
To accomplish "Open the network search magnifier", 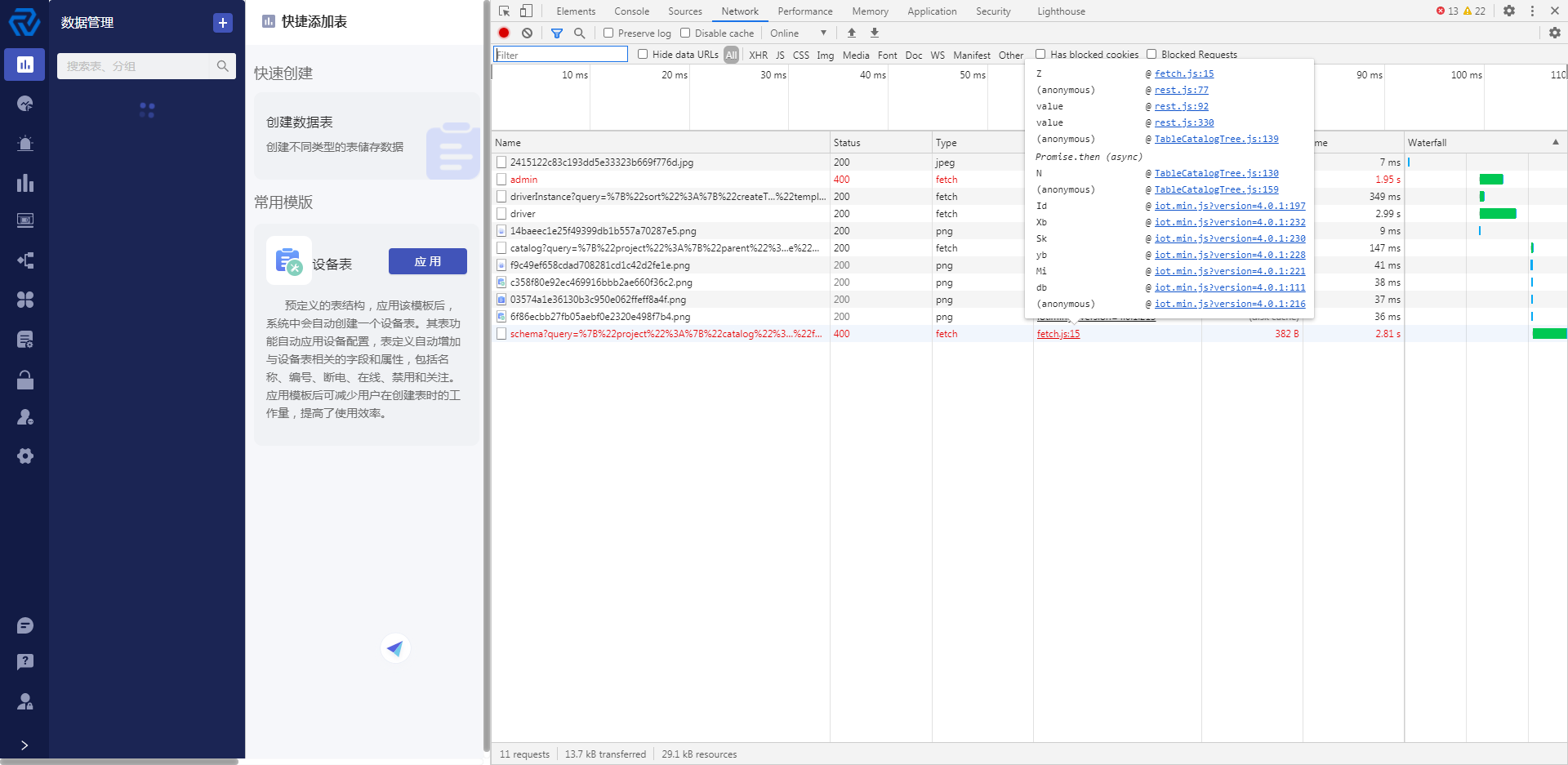I will point(579,33).
